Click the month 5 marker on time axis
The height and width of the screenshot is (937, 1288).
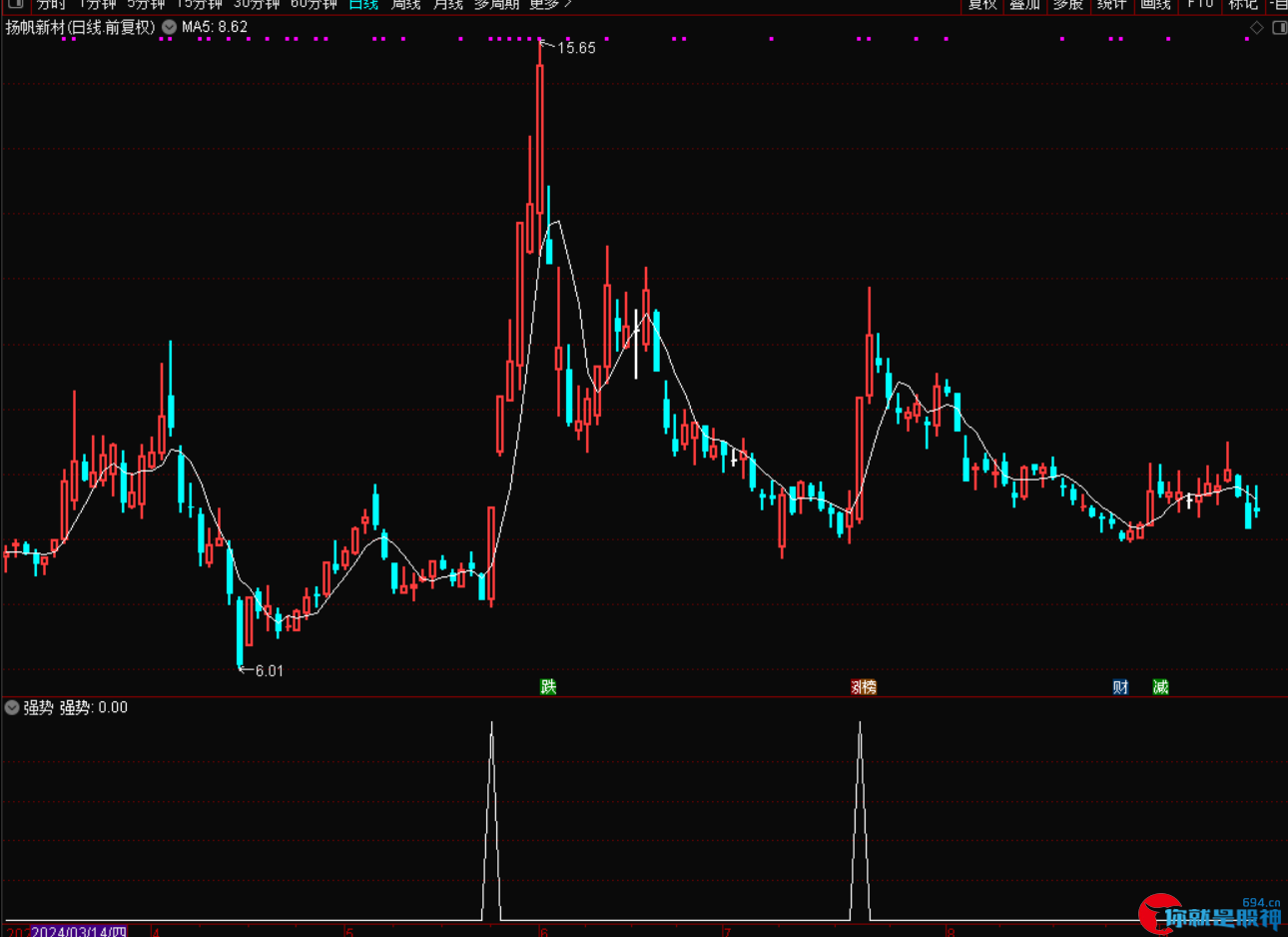(x=349, y=932)
